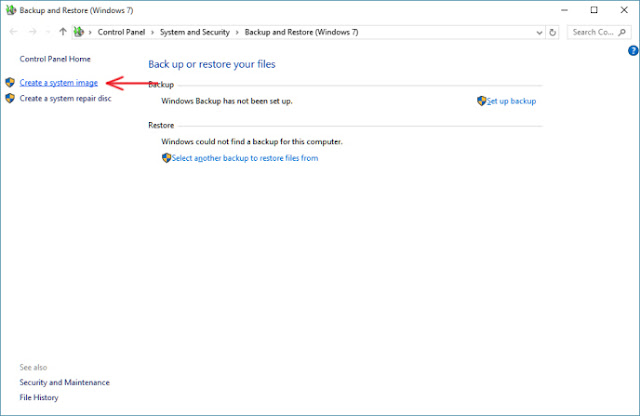Viewport: 640px width, 416px height.
Task: Click the Forward navigation arrow
Action: (x=33, y=32)
